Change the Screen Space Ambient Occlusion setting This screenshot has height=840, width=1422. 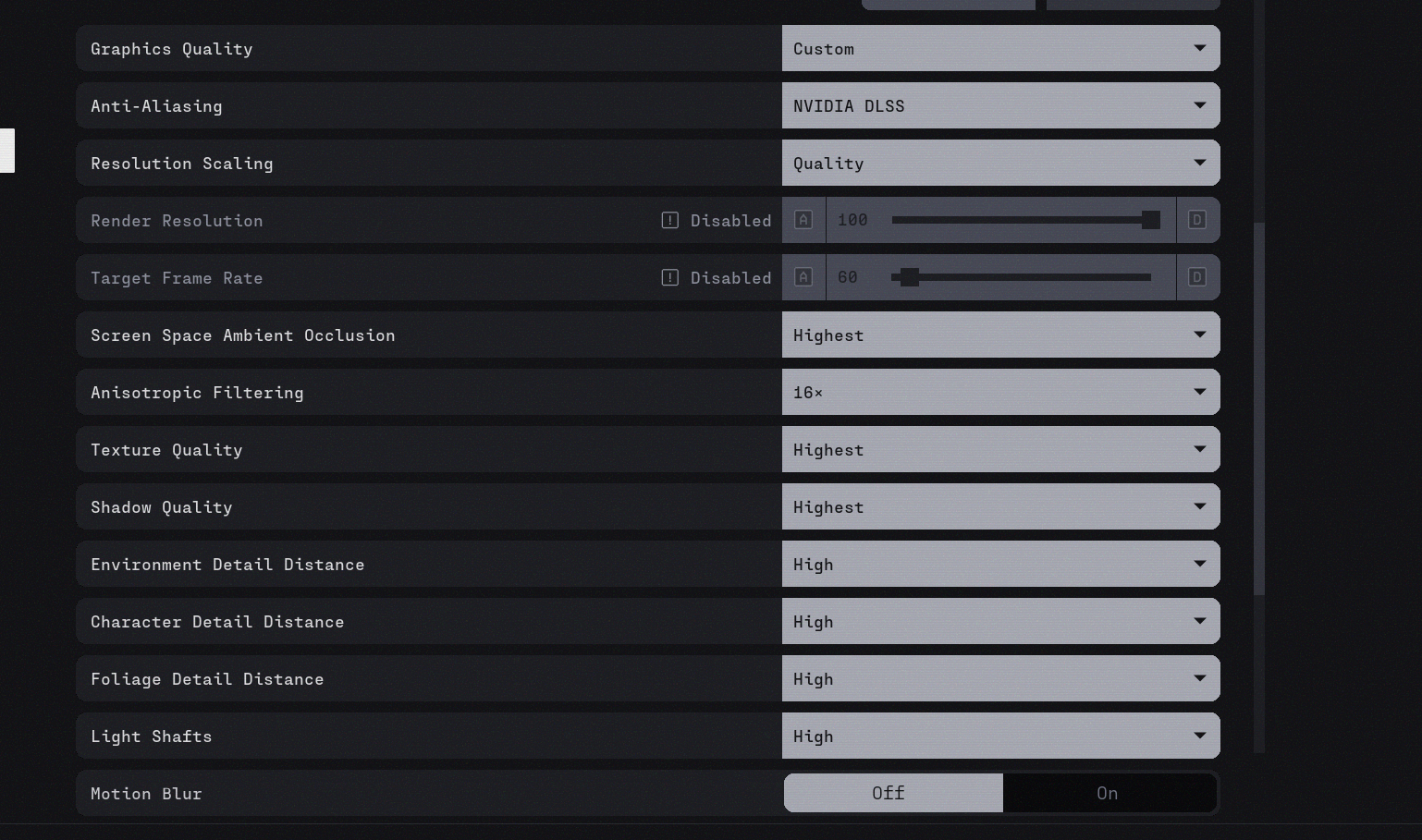click(1000, 335)
